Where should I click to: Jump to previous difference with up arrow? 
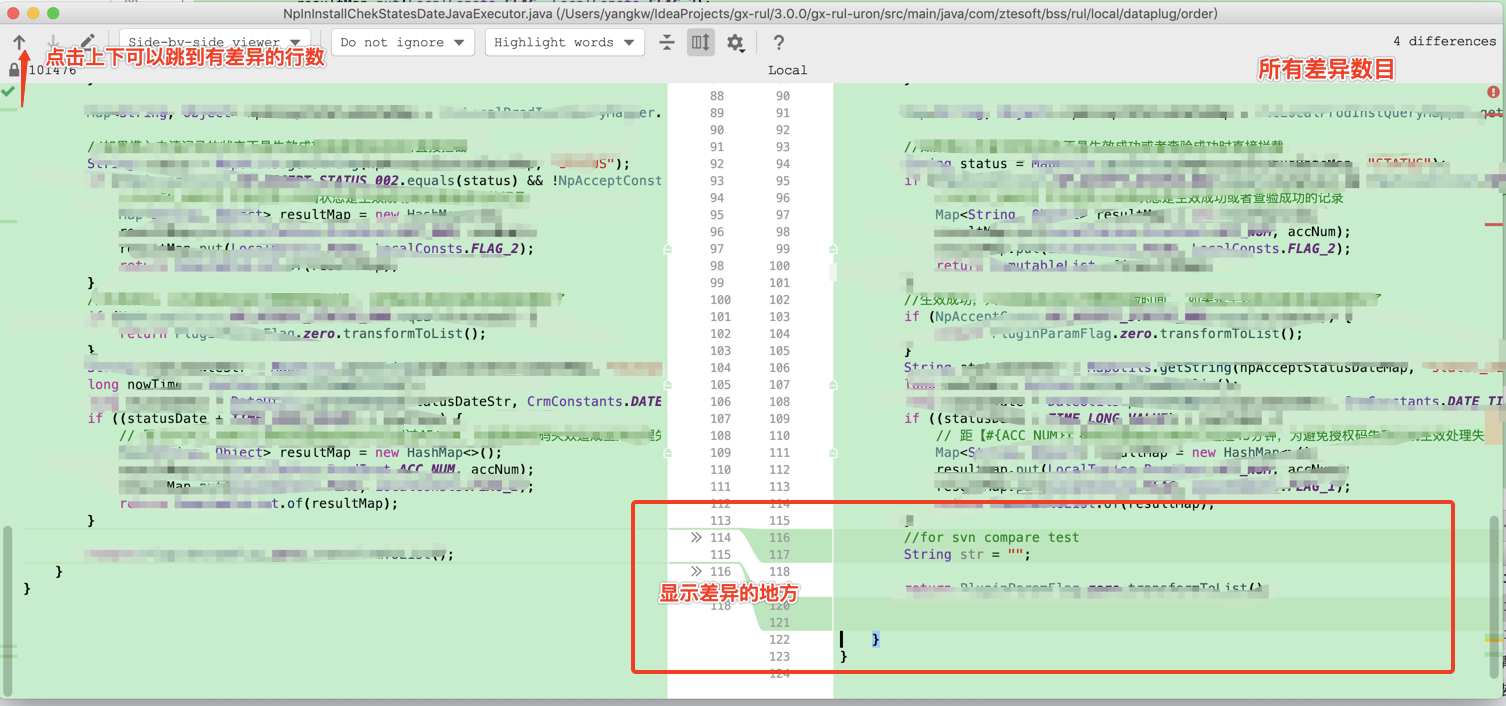click(x=19, y=42)
